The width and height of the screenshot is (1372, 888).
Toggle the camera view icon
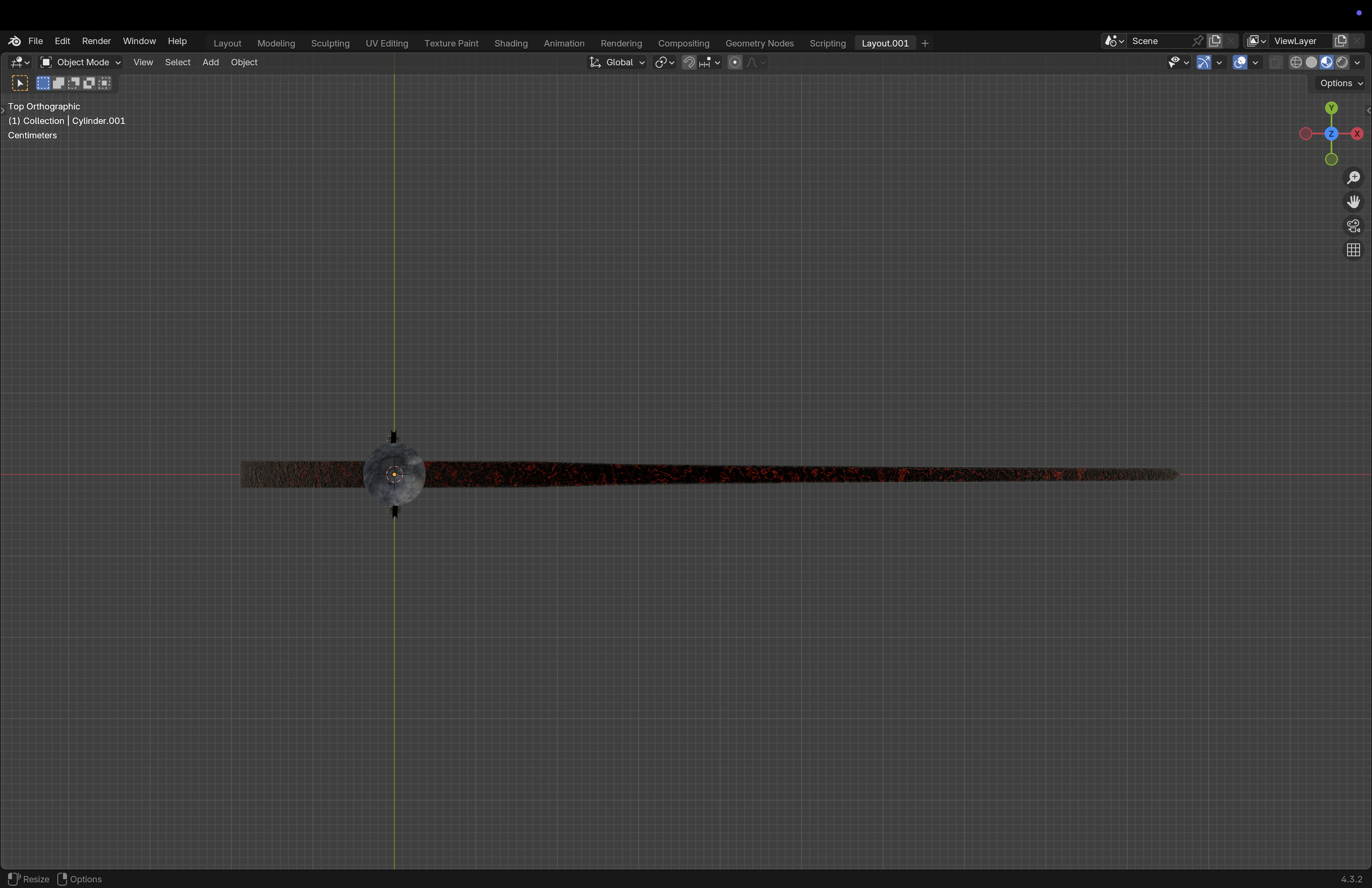coord(1354,226)
